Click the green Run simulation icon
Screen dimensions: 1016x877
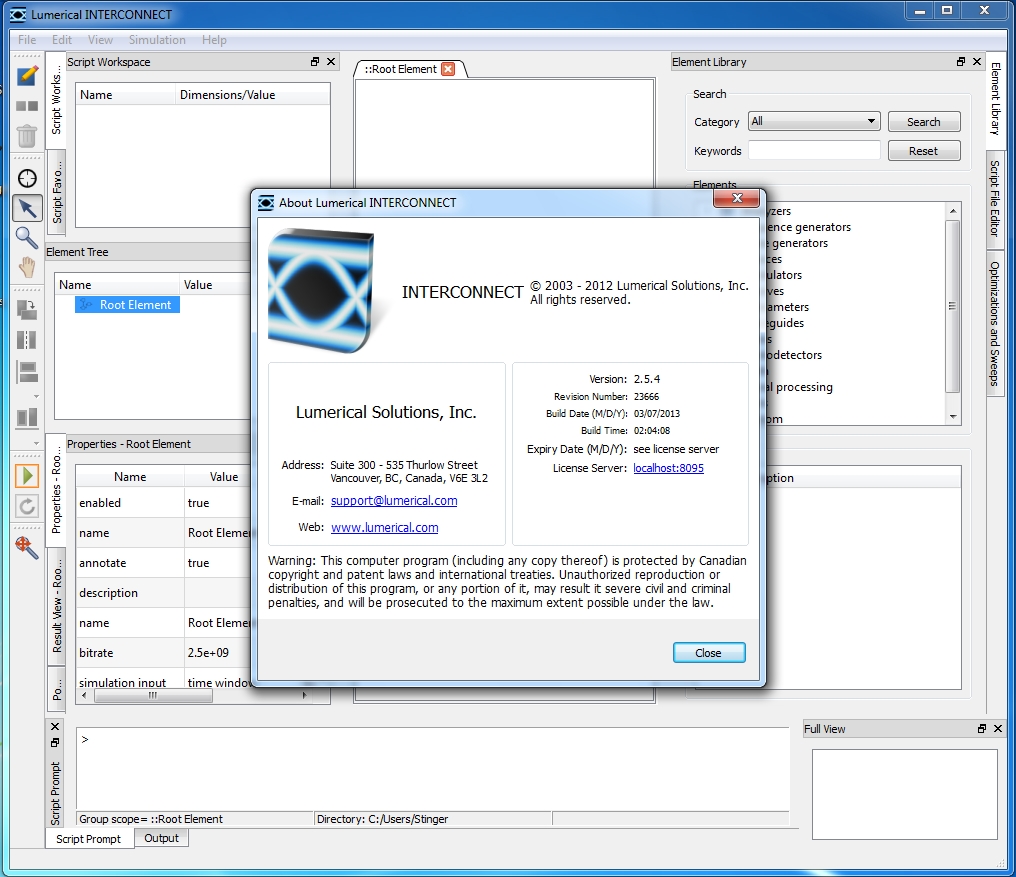click(27, 476)
